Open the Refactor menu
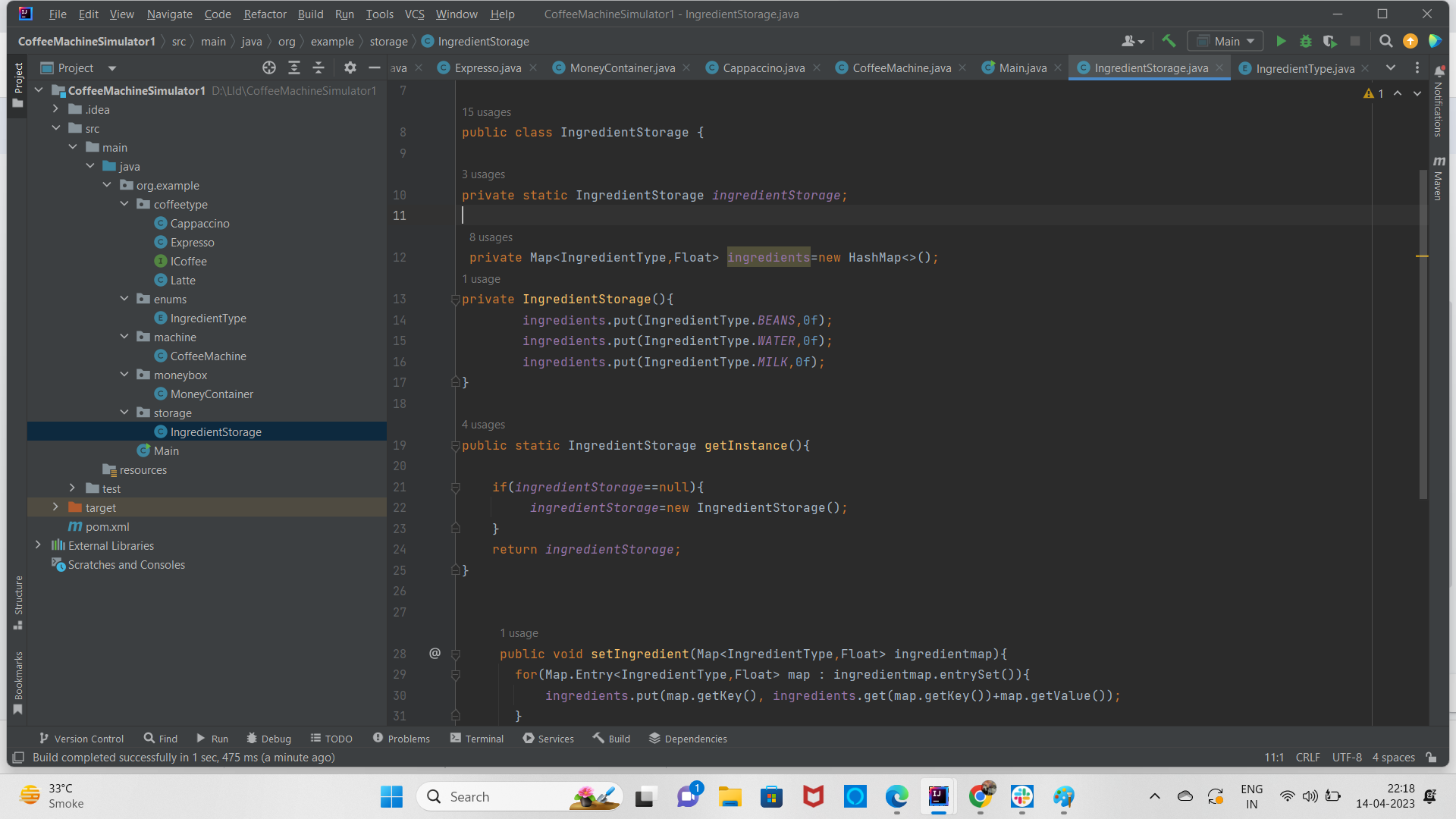The image size is (1456, 819). click(x=265, y=14)
